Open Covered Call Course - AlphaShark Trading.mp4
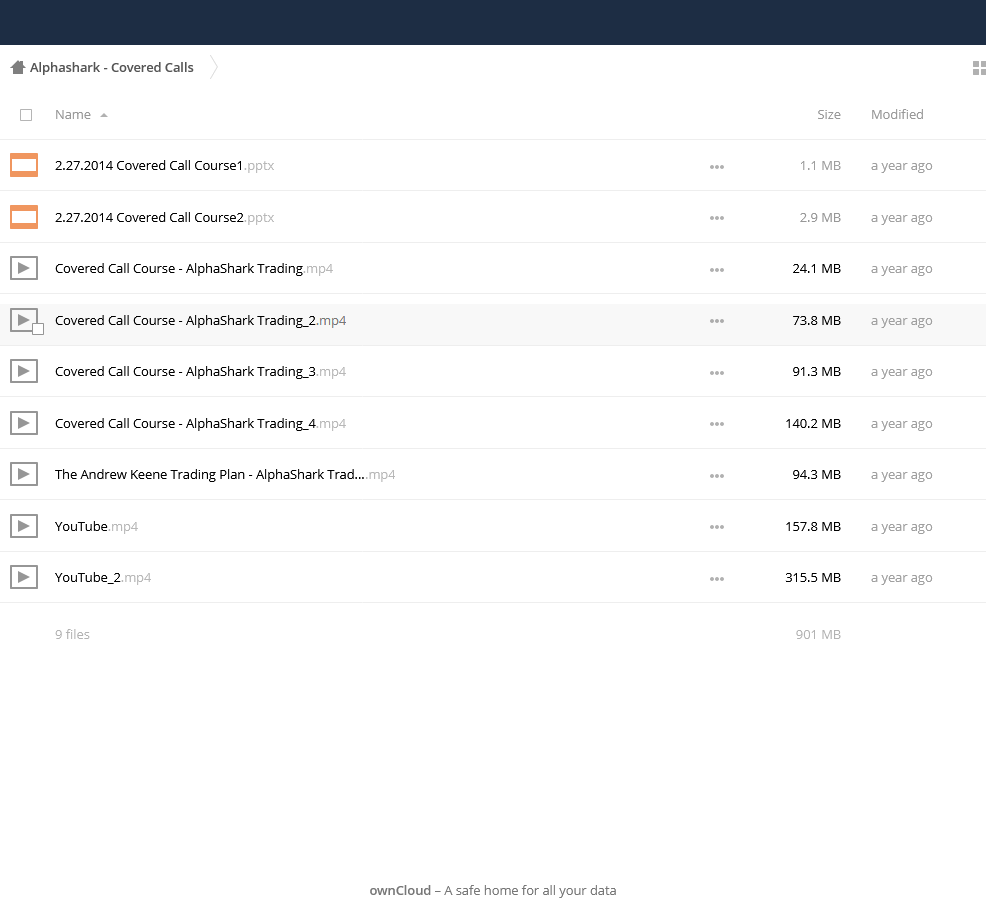 pyautogui.click(x=194, y=269)
